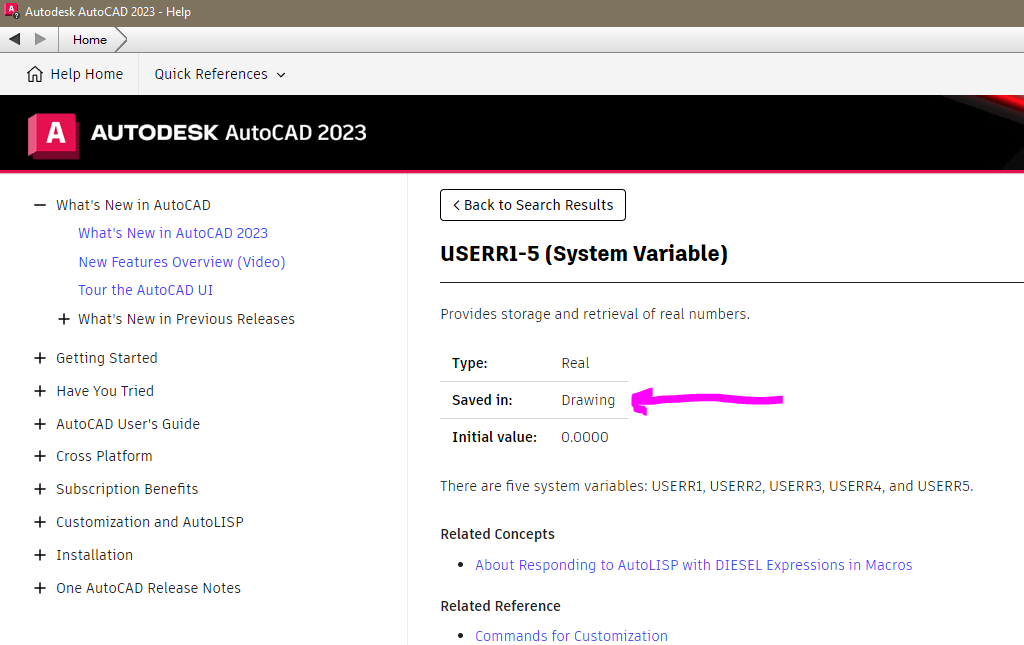The image size is (1024, 645).
Task: Open the DIESEL Expressions in Macros link
Action: (x=694, y=565)
